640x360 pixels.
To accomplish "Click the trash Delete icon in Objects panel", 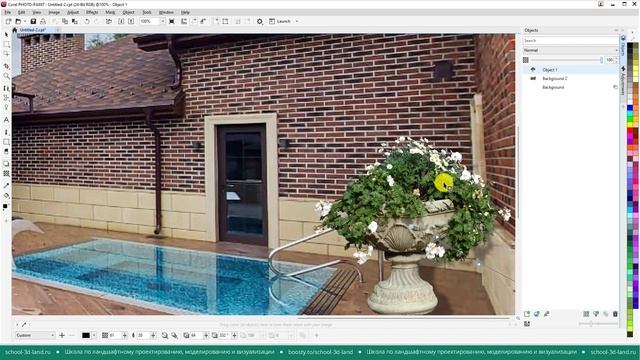I will point(615,314).
